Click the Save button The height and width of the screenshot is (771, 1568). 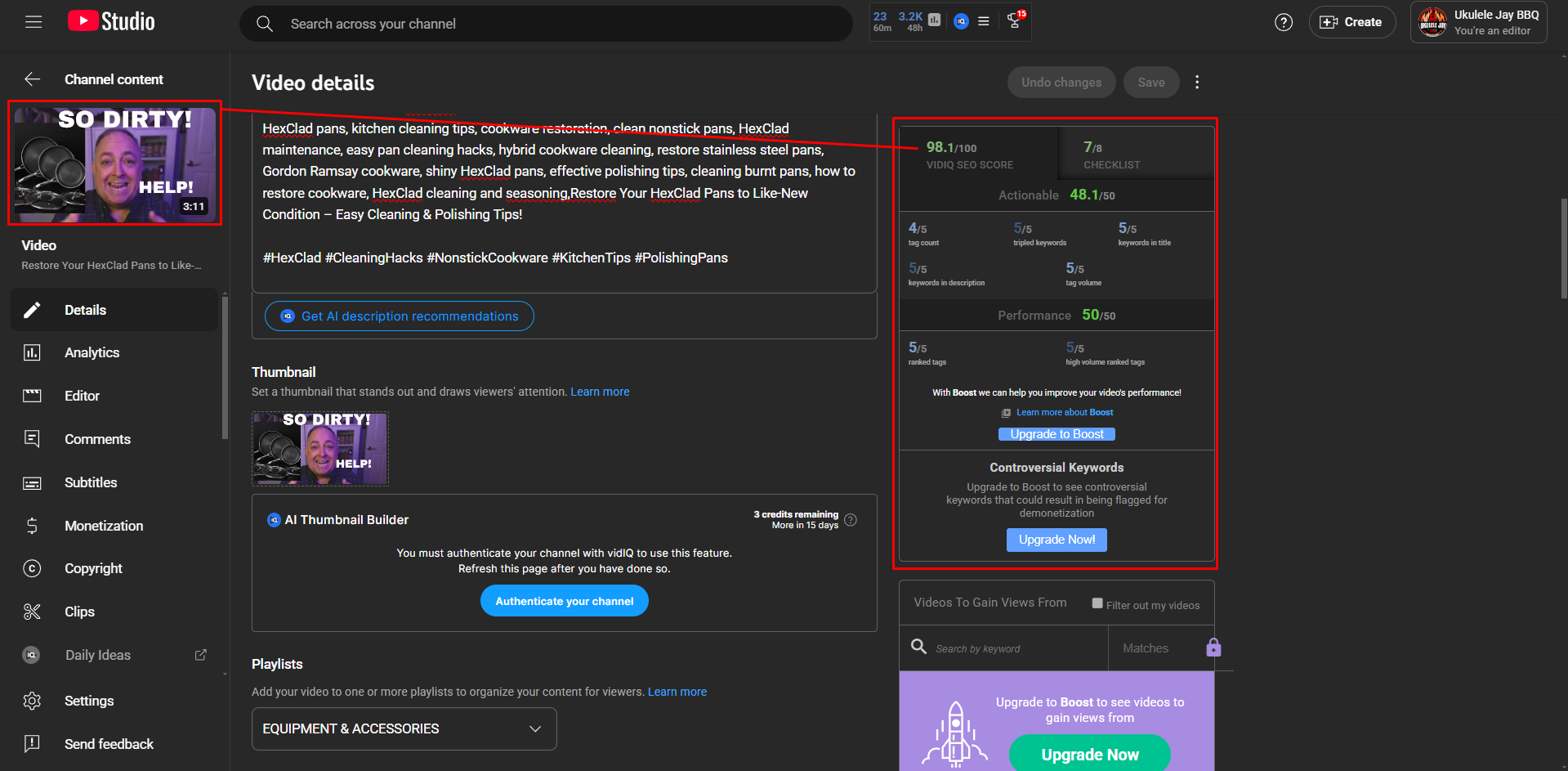(x=1151, y=82)
